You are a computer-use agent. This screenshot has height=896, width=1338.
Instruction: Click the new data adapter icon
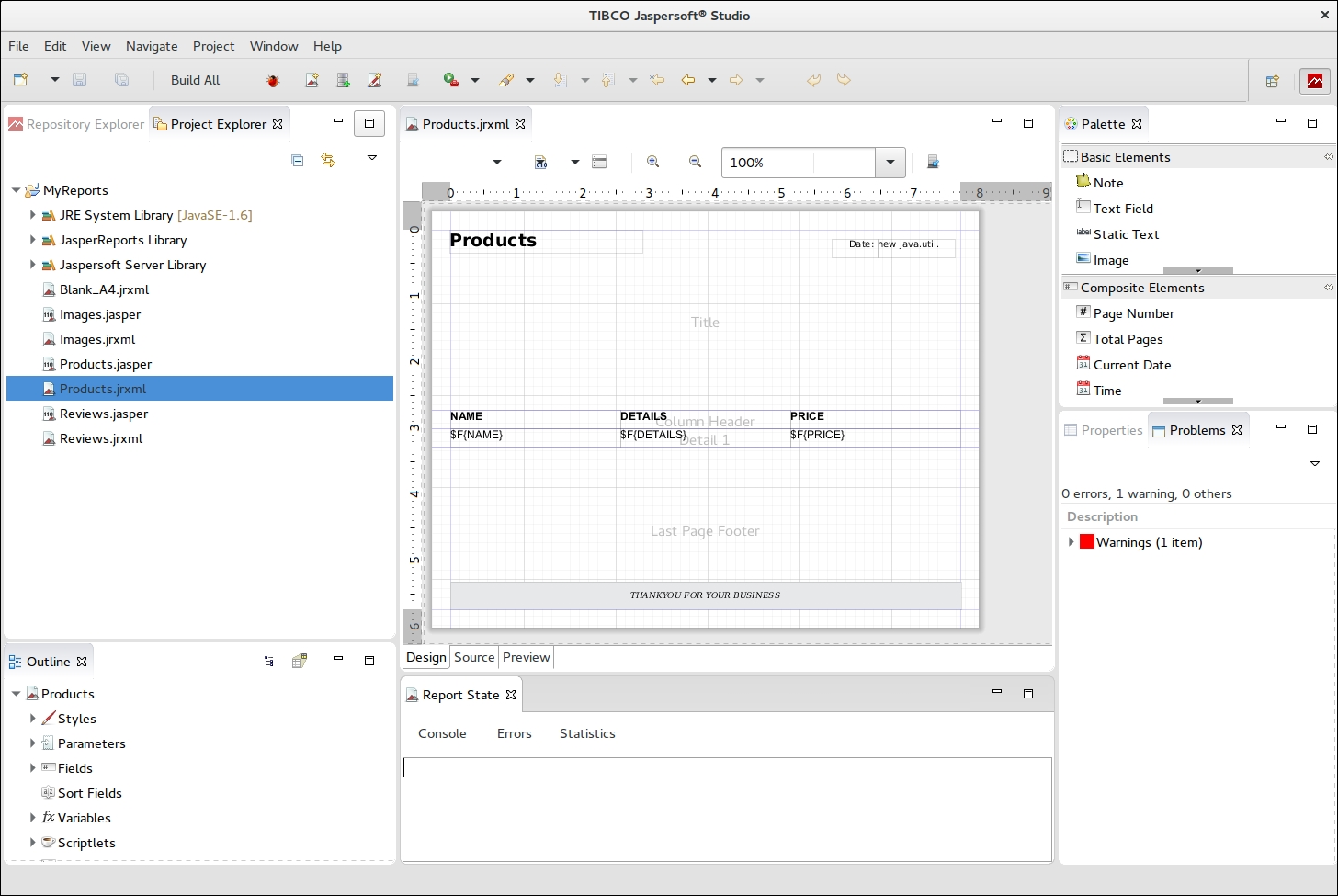344,80
